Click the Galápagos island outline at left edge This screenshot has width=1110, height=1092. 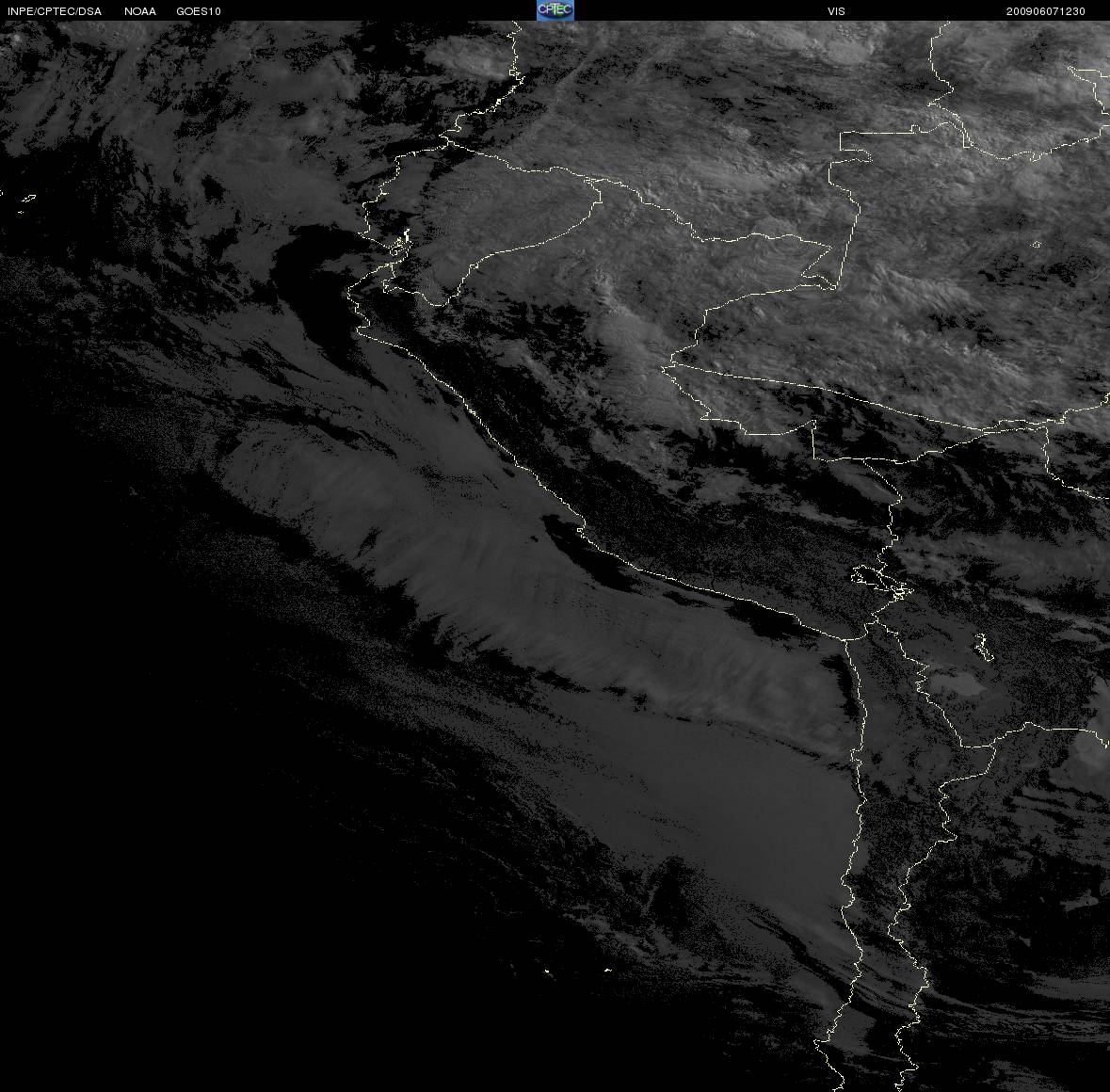coord(28,199)
